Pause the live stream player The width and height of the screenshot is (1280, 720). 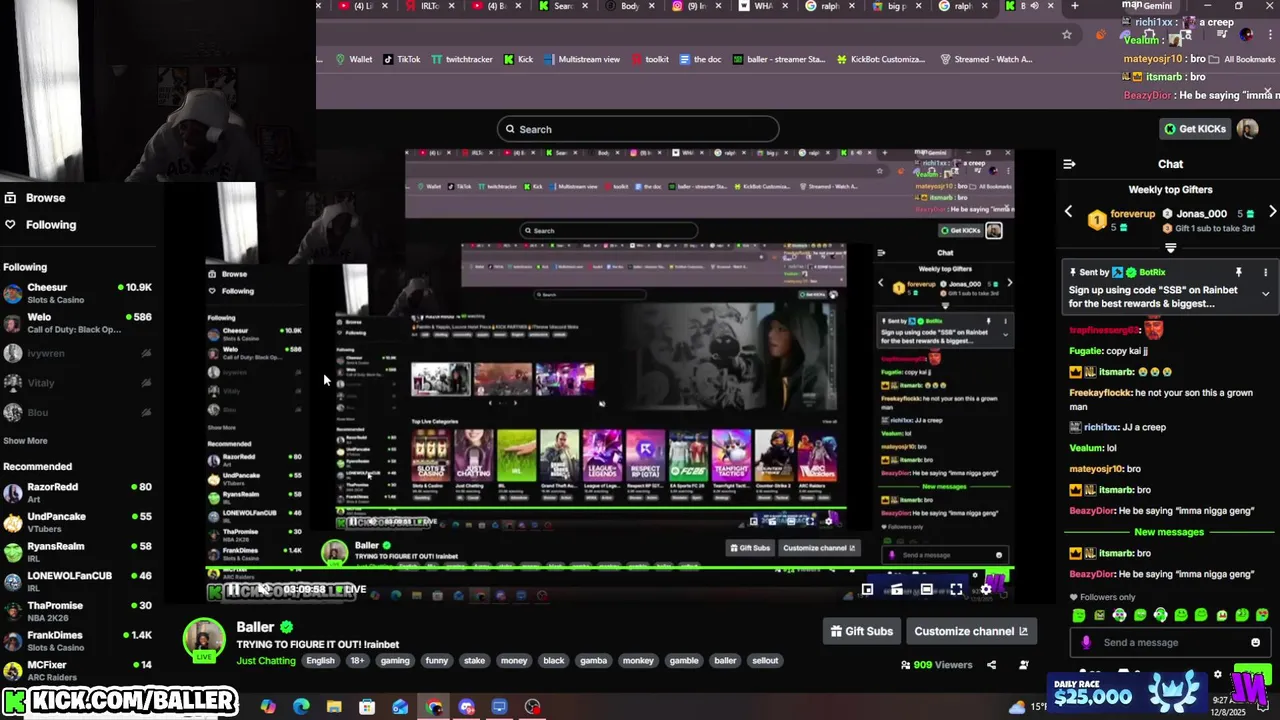click(234, 590)
